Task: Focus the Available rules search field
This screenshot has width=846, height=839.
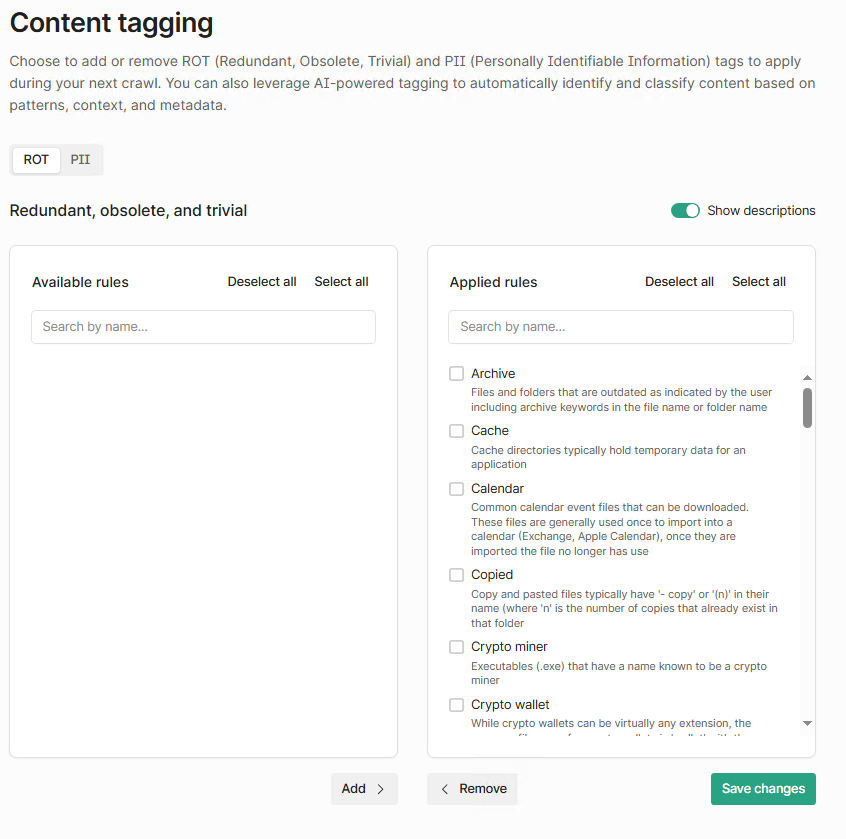Action: (203, 327)
